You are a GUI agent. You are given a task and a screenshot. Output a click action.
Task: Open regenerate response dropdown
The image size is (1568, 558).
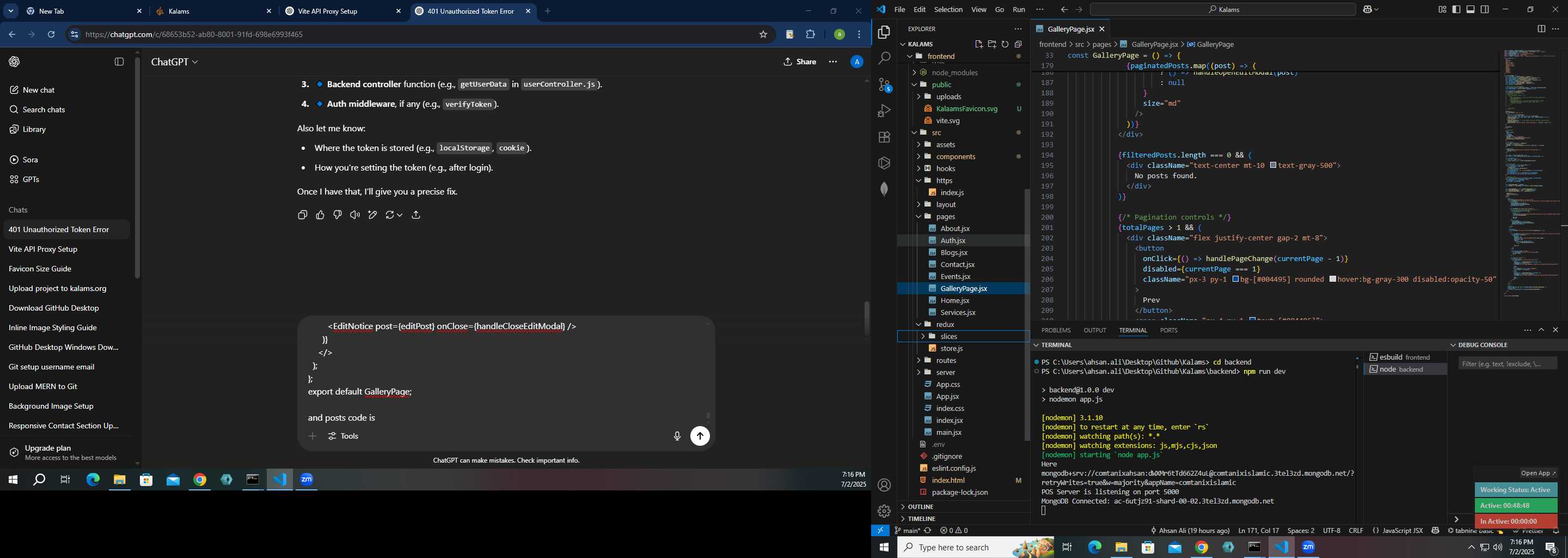pyautogui.click(x=394, y=215)
